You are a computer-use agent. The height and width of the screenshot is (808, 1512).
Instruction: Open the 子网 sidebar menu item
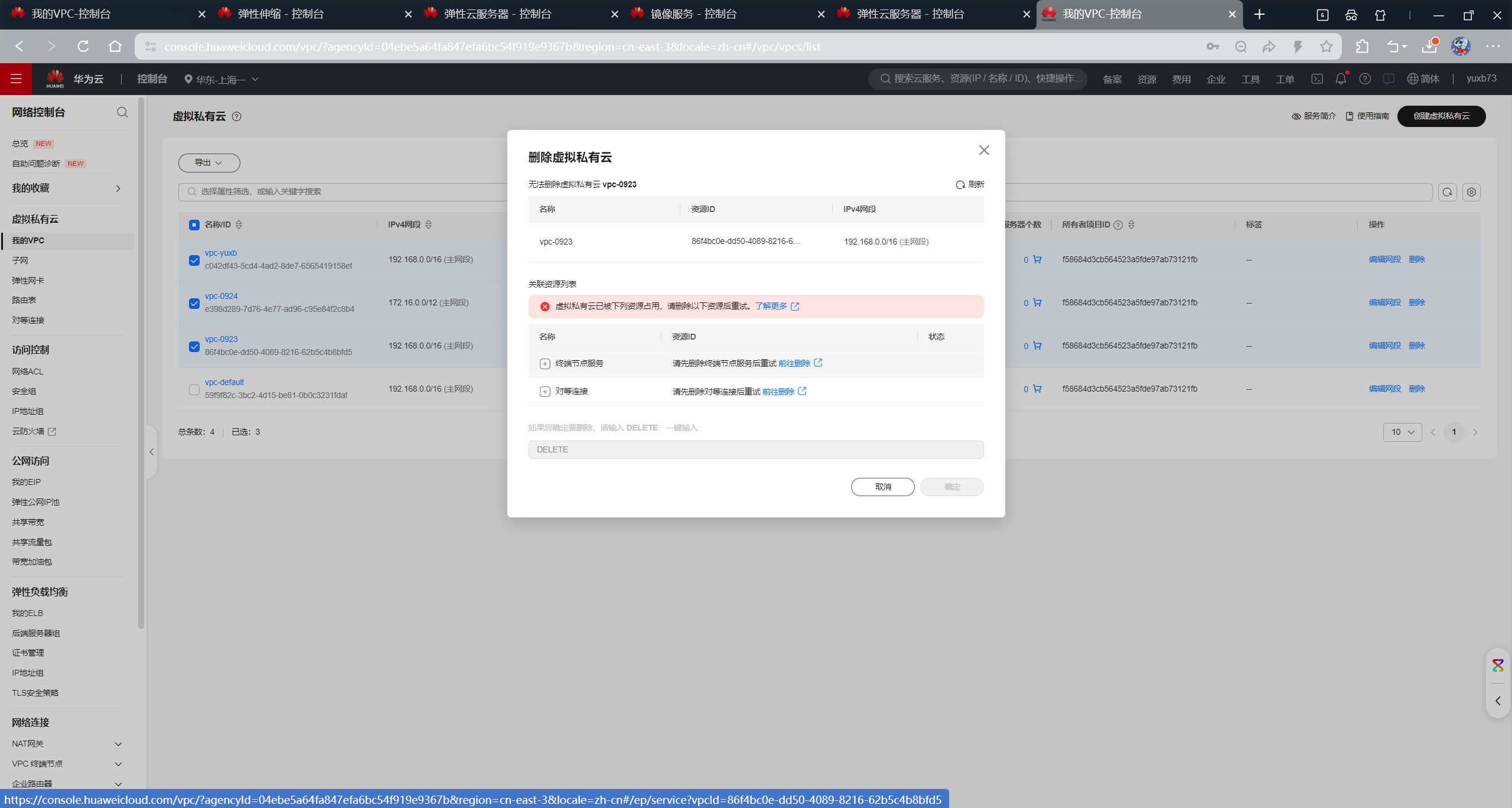[x=20, y=260]
